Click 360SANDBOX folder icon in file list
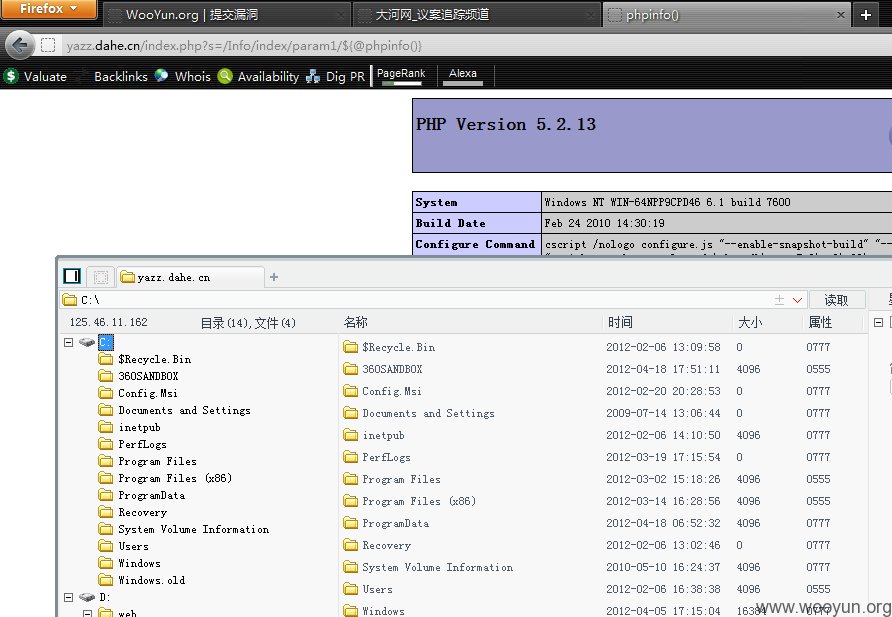 click(x=350, y=369)
